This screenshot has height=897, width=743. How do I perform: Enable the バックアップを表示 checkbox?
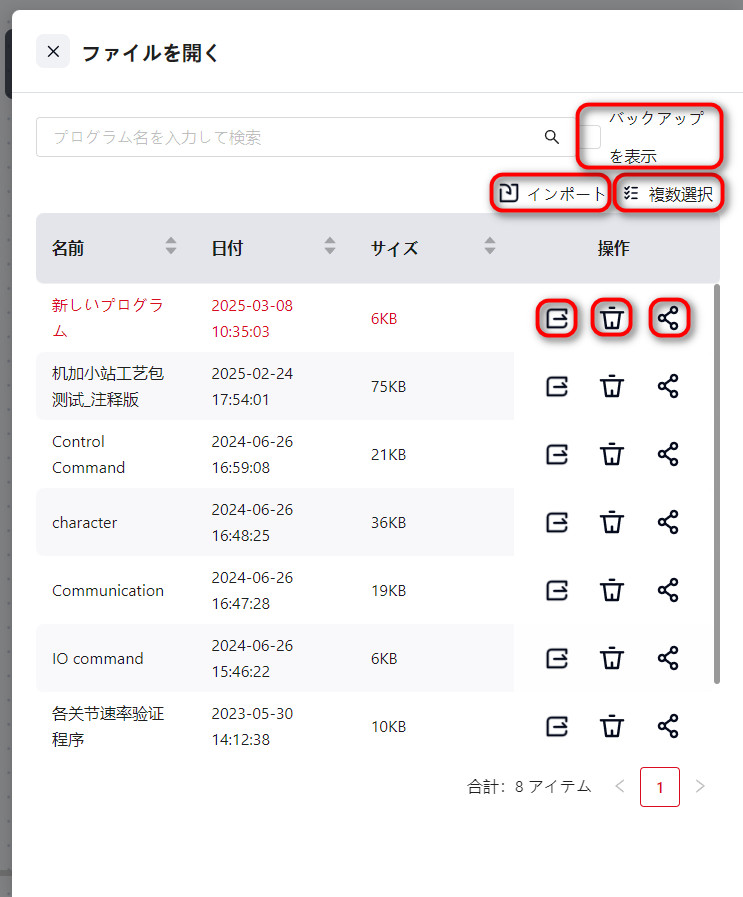[x=592, y=137]
